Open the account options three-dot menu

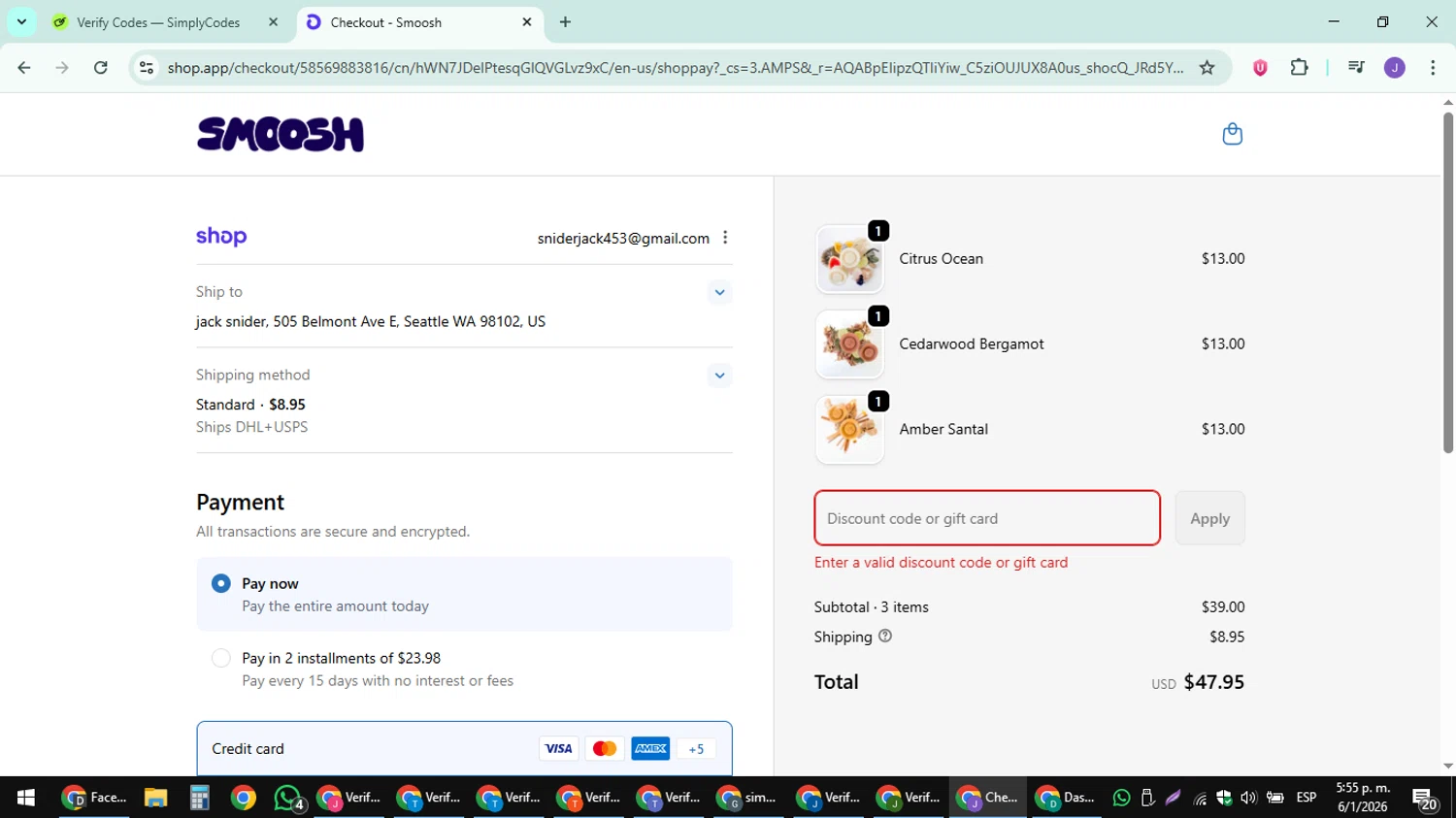tap(725, 238)
